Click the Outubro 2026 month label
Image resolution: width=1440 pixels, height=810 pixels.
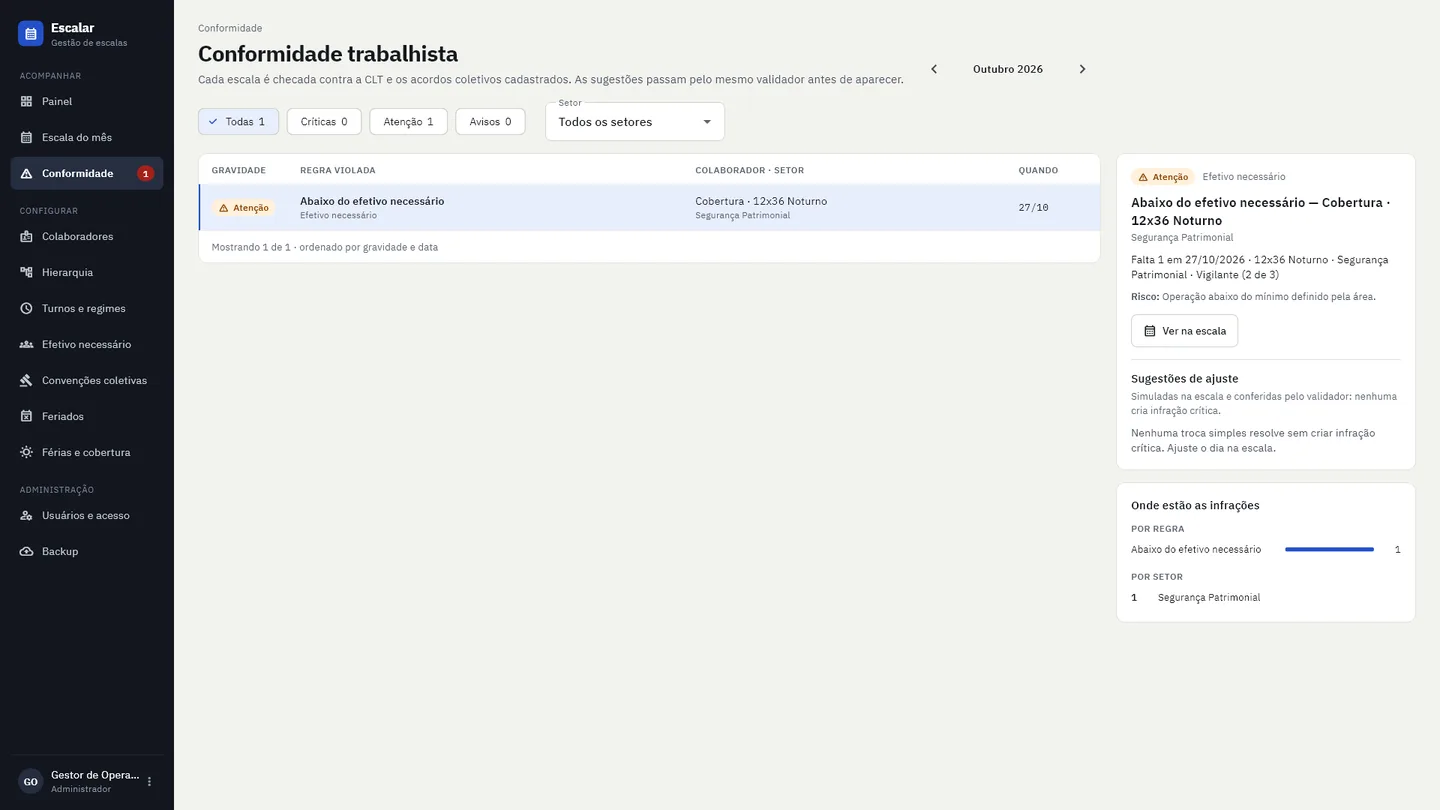click(x=1008, y=69)
